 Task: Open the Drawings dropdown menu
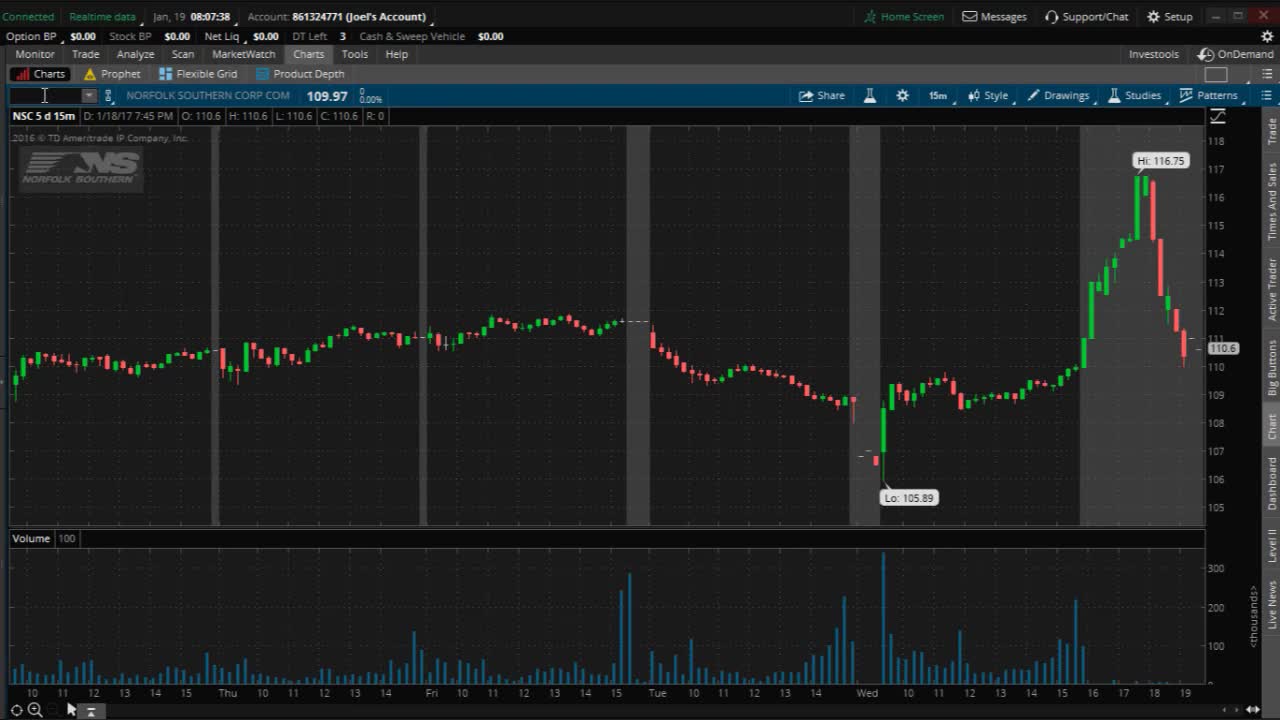click(1059, 96)
